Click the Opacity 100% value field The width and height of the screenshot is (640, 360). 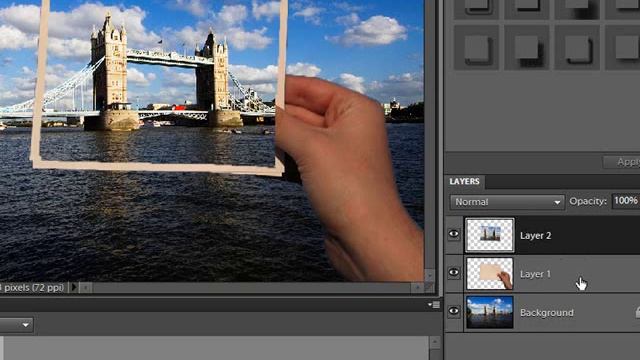tap(626, 201)
